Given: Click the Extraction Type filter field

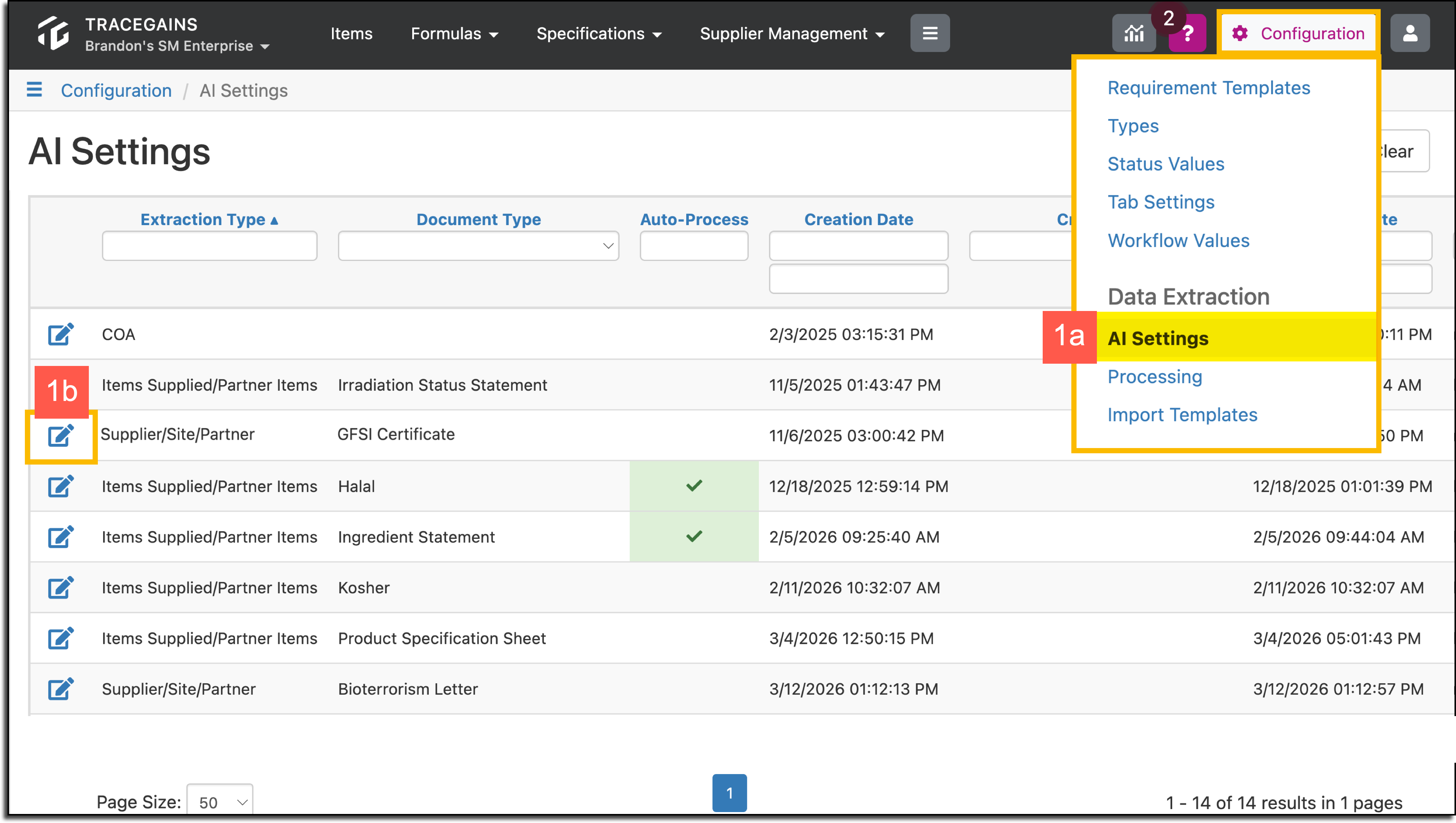Looking at the screenshot, I should click(209, 245).
